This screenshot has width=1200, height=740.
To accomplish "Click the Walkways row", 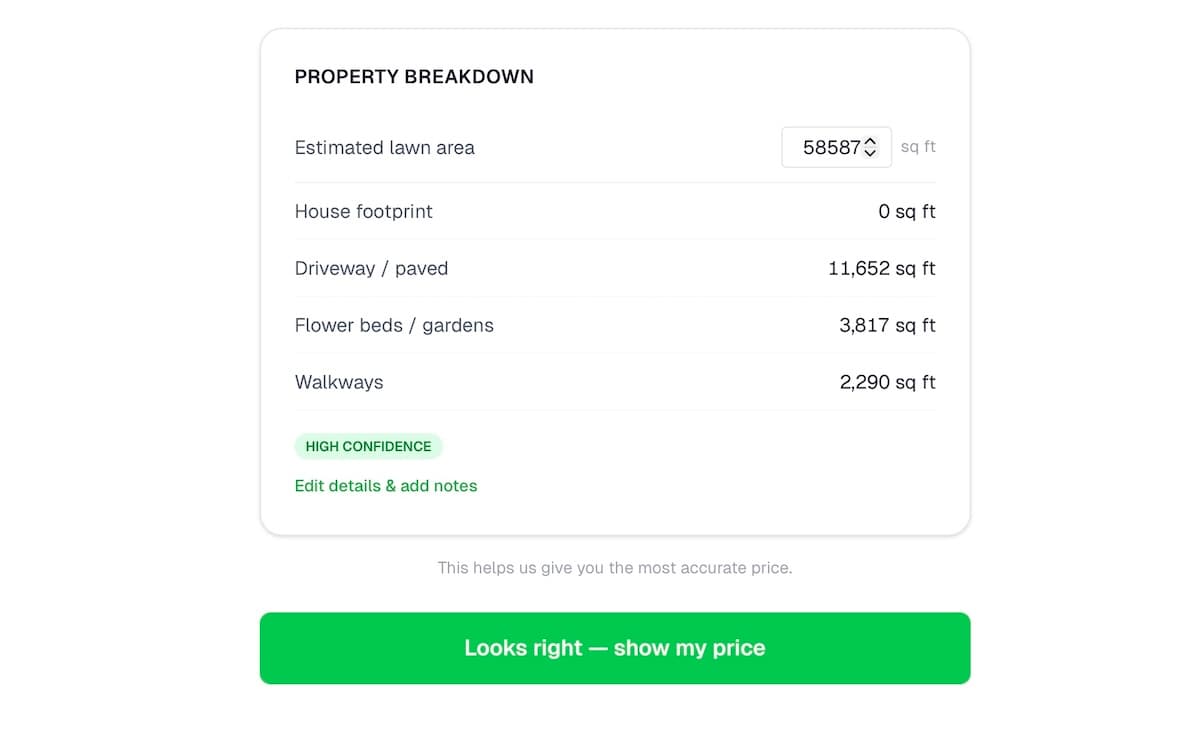I will click(x=615, y=383).
